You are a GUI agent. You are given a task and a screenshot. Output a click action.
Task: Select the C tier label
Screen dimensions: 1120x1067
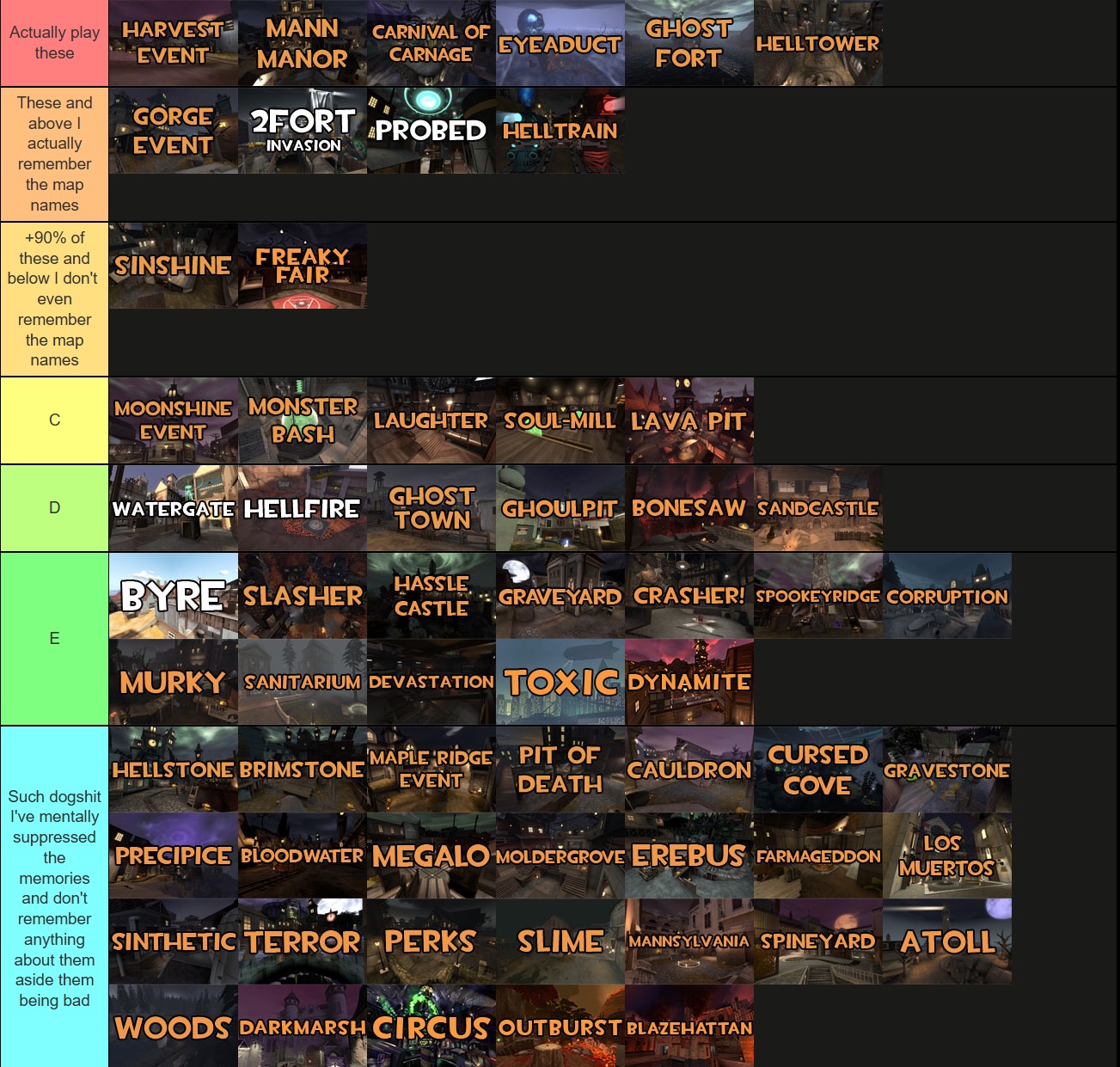tap(54, 420)
